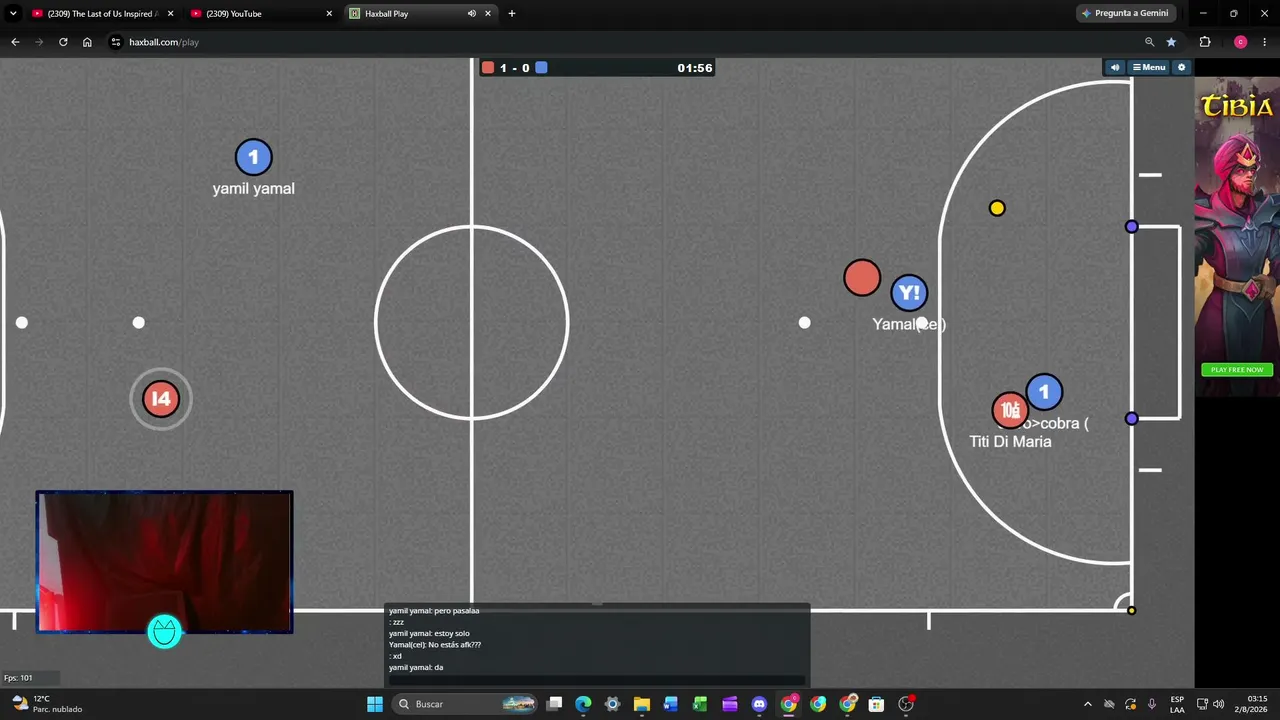Viewport: 1280px width, 720px height.
Task: Reload the Haxball page
Action: (x=63, y=42)
